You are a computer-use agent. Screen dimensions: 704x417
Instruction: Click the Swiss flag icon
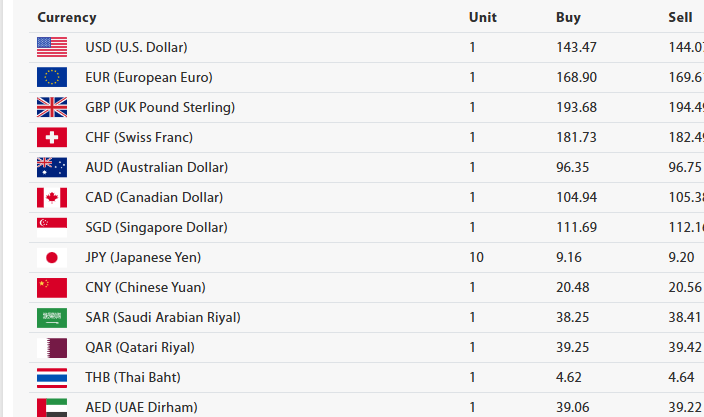coord(52,137)
